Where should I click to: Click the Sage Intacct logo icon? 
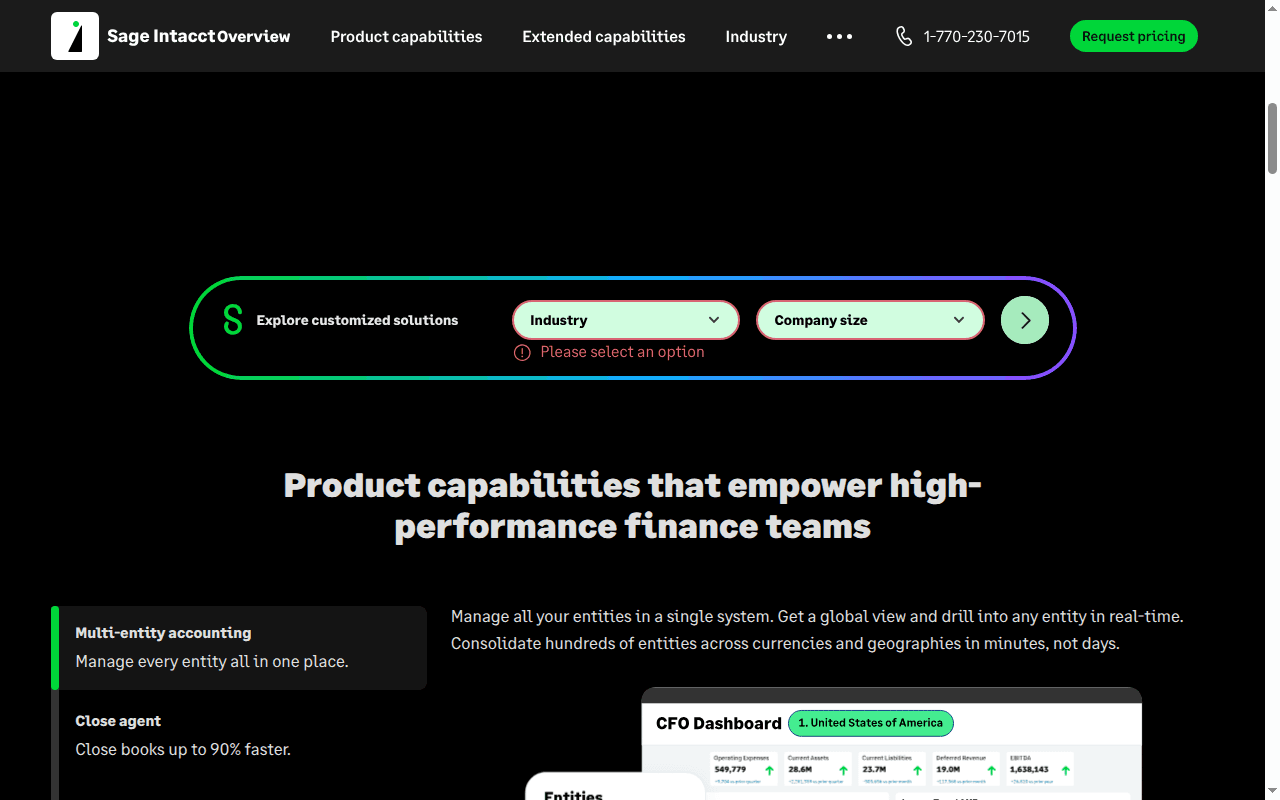[x=75, y=36]
